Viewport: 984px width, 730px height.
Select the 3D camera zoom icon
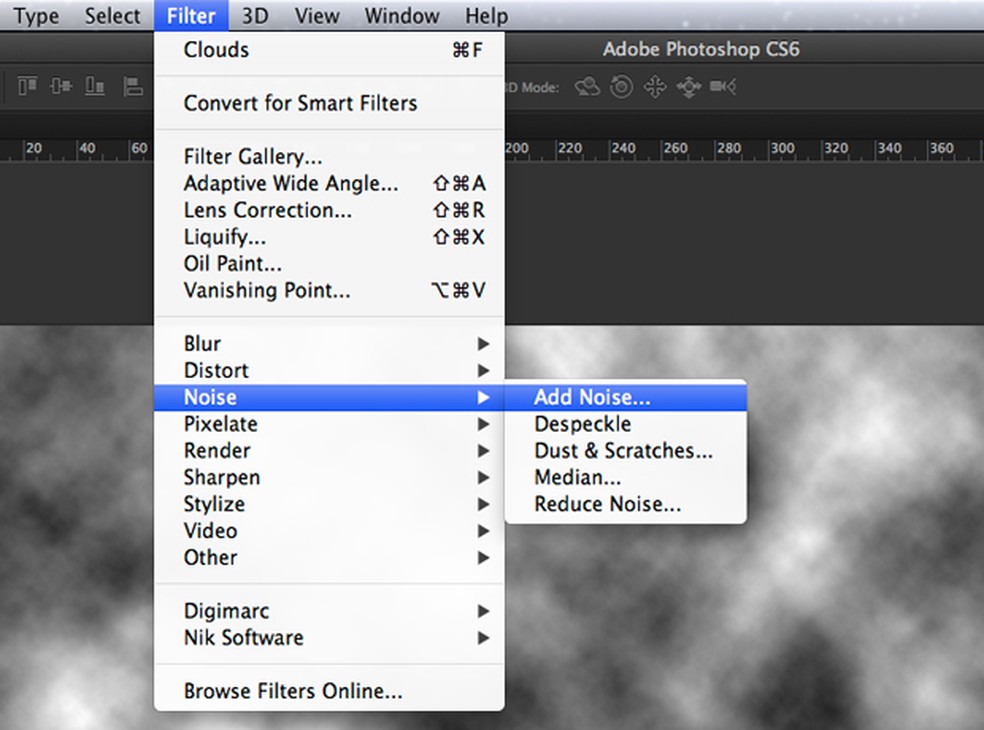[723, 87]
